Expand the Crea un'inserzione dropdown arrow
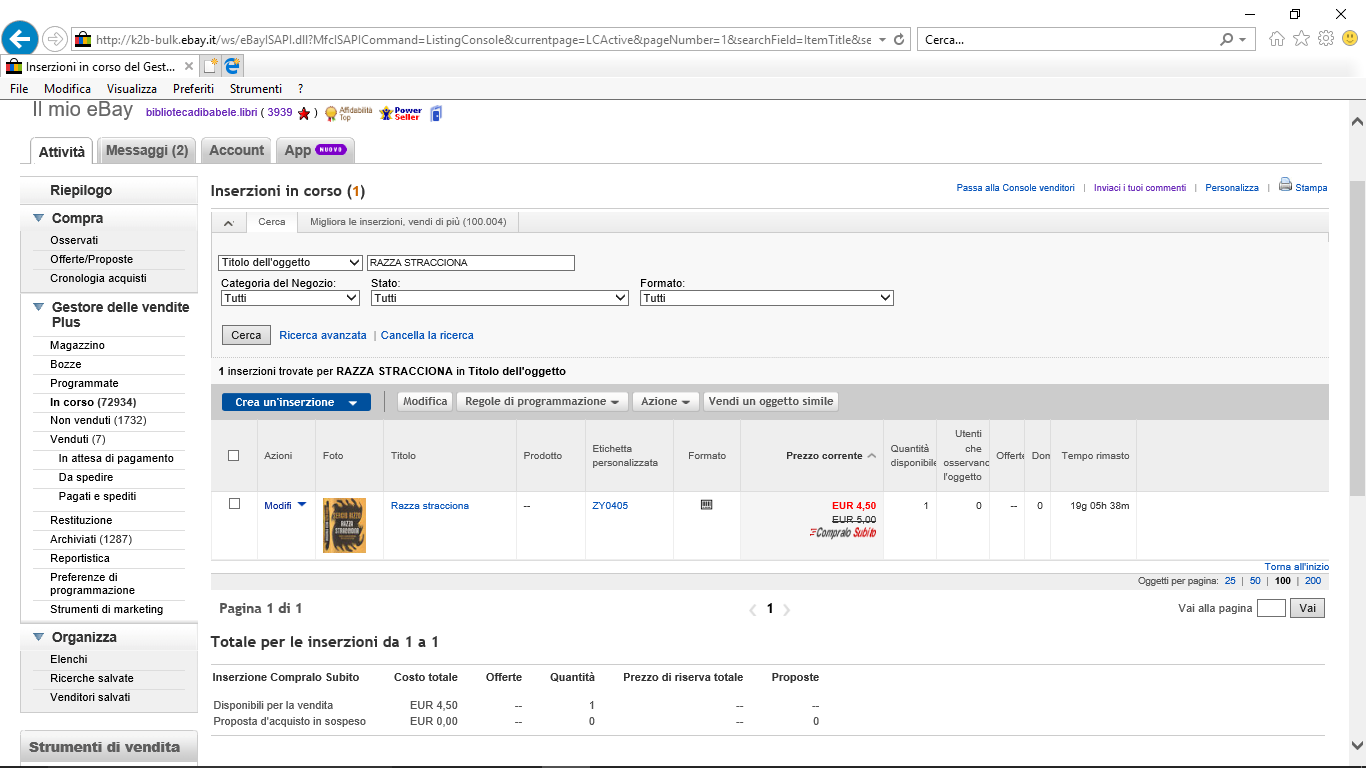 [352, 402]
